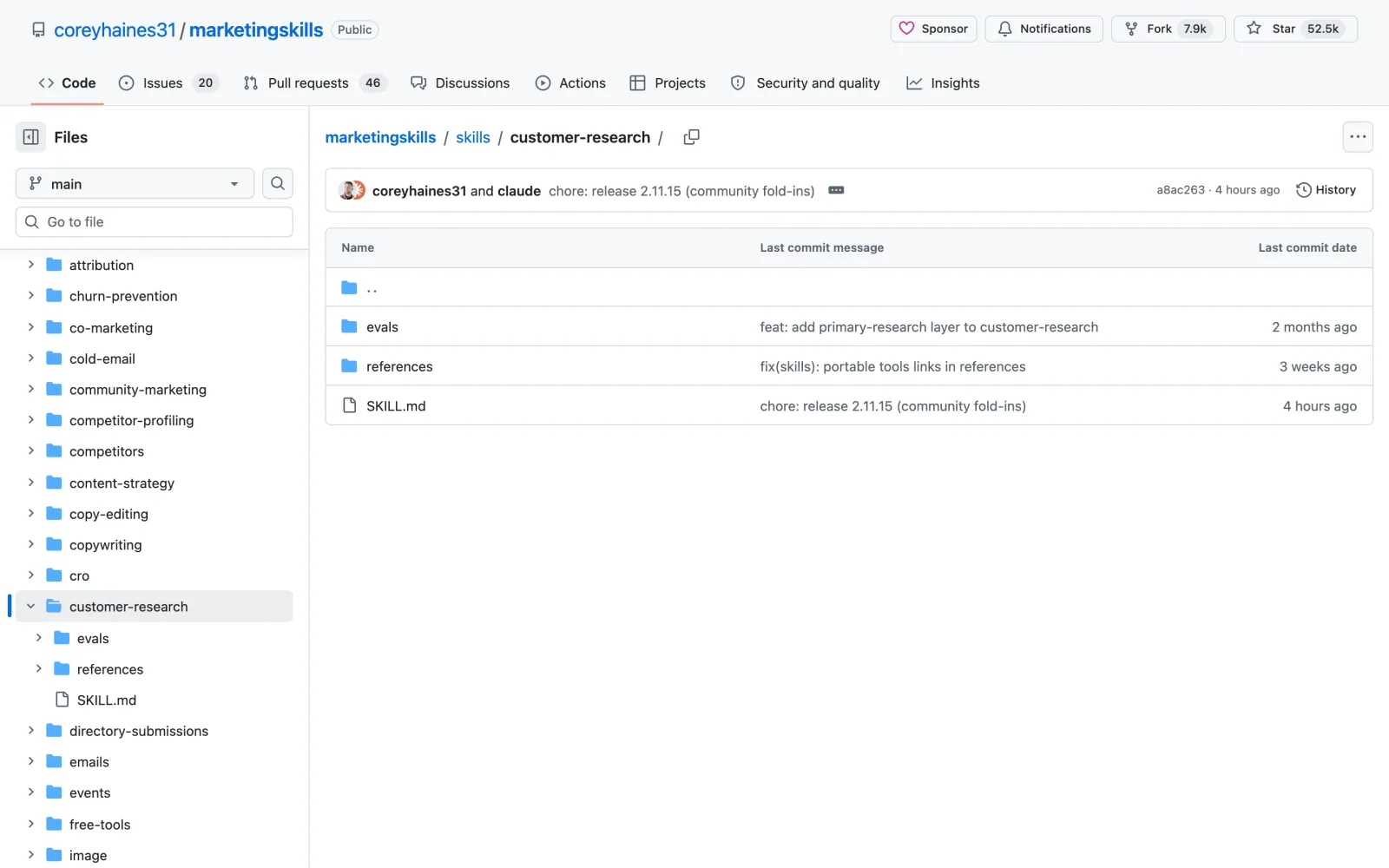Copy the customer-research path
Viewport: 1389px width, 868px height.
(691, 137)
